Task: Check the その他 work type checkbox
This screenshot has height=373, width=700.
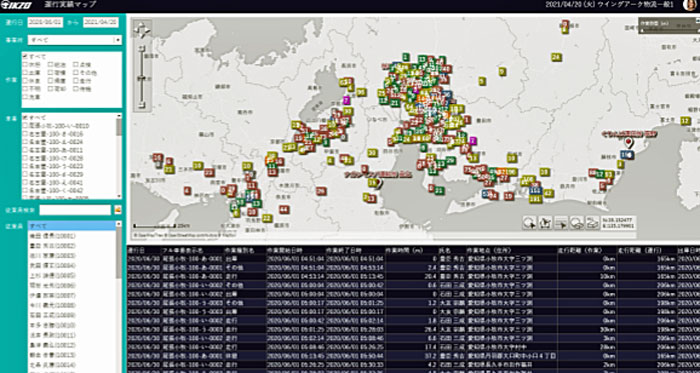Action: [76, 73]
